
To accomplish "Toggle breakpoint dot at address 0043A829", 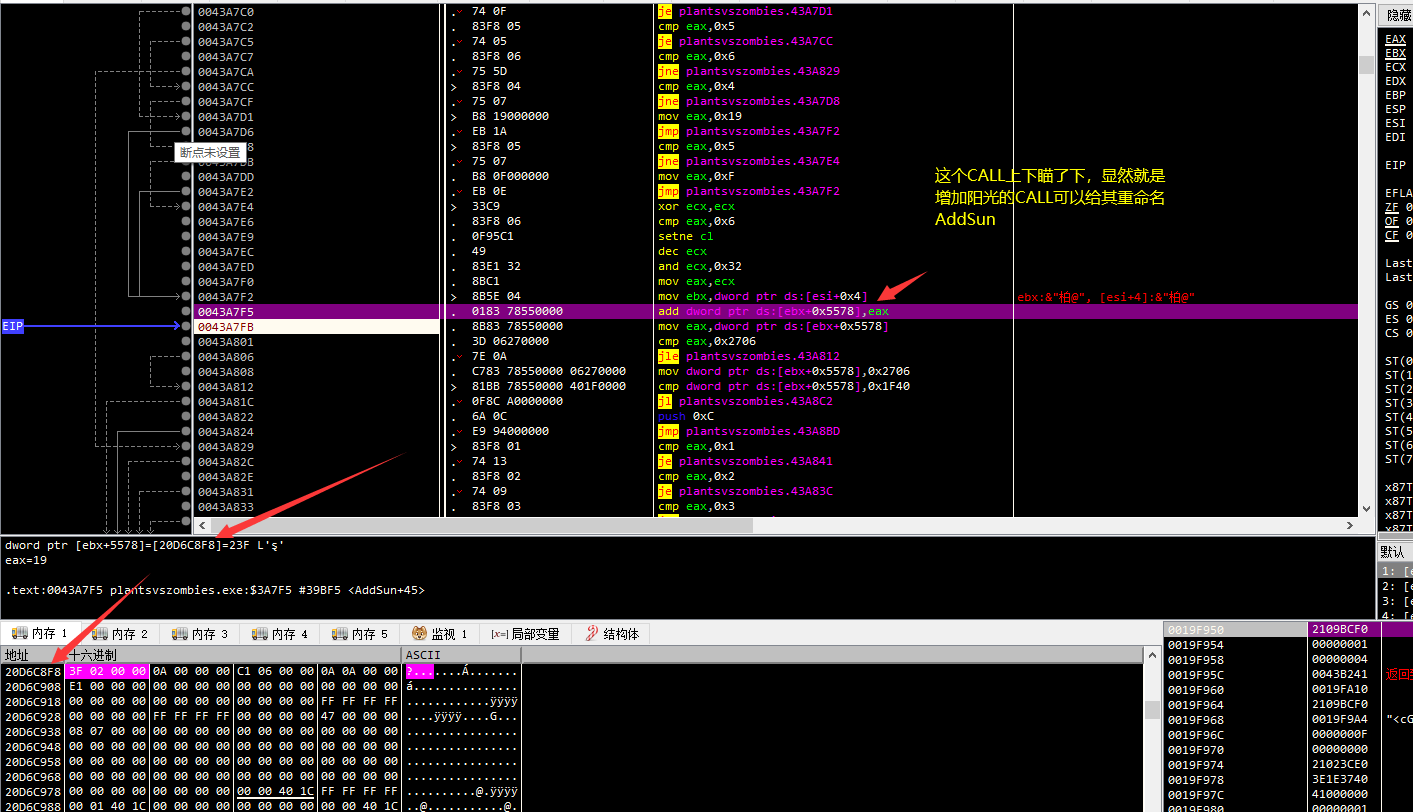I will pyautogui.click(x=186, y=447).
